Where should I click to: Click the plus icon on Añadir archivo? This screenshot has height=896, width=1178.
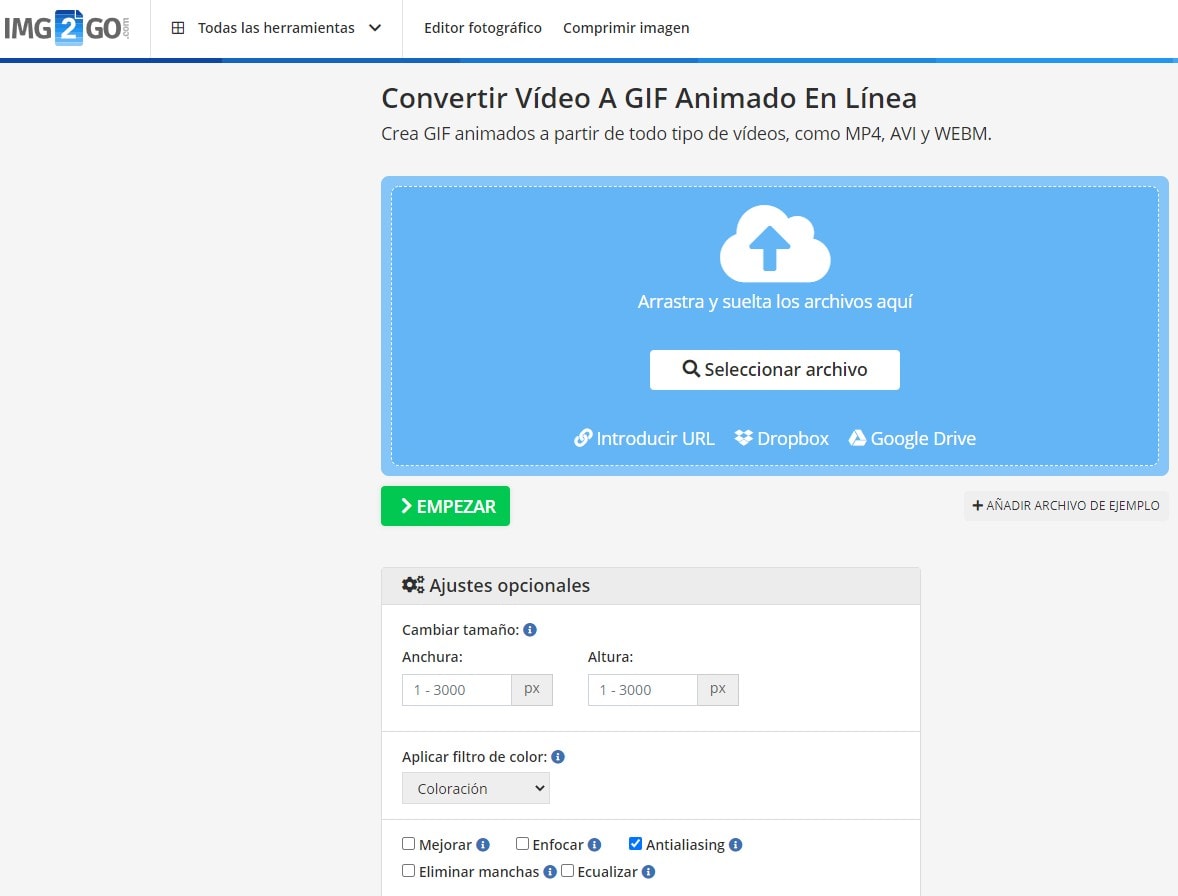tap(977, 505)
